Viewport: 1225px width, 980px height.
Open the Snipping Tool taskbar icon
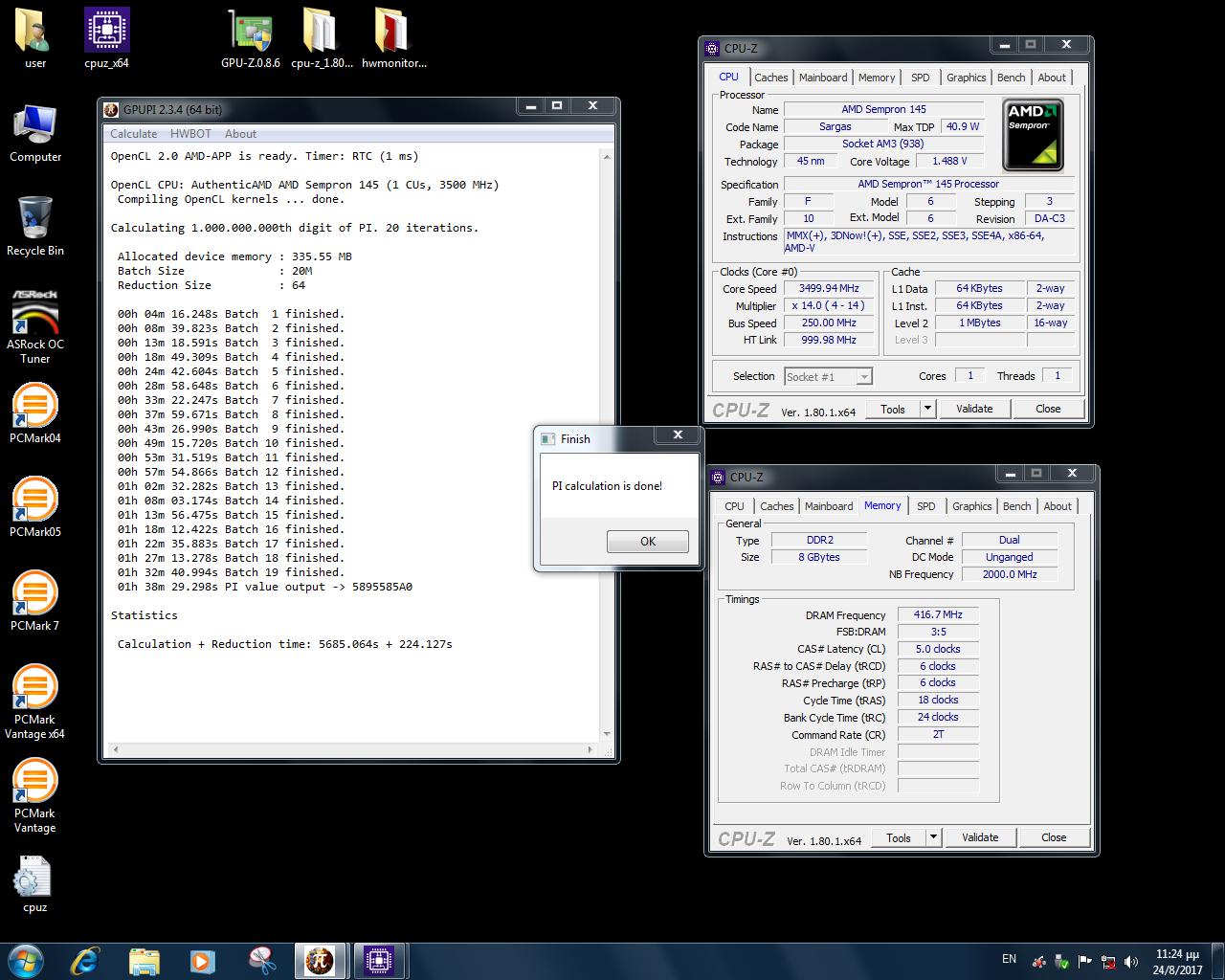pyautogui.click(x=260, y=960)
